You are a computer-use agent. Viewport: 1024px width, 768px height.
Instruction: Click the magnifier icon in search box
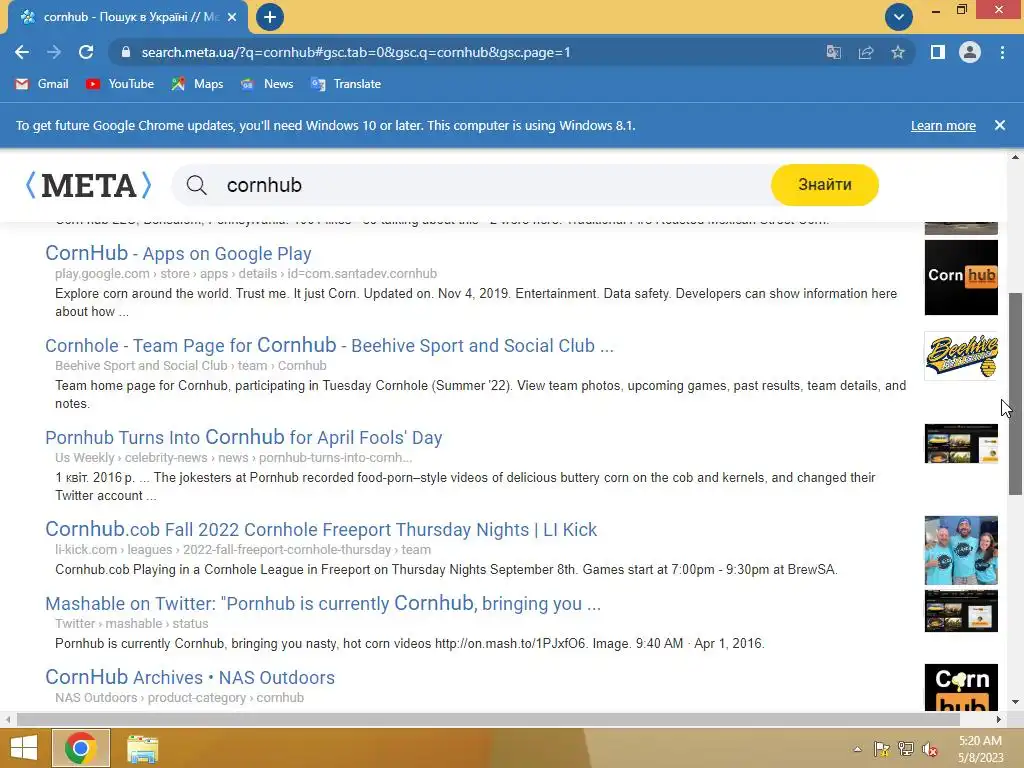(197, 185)
